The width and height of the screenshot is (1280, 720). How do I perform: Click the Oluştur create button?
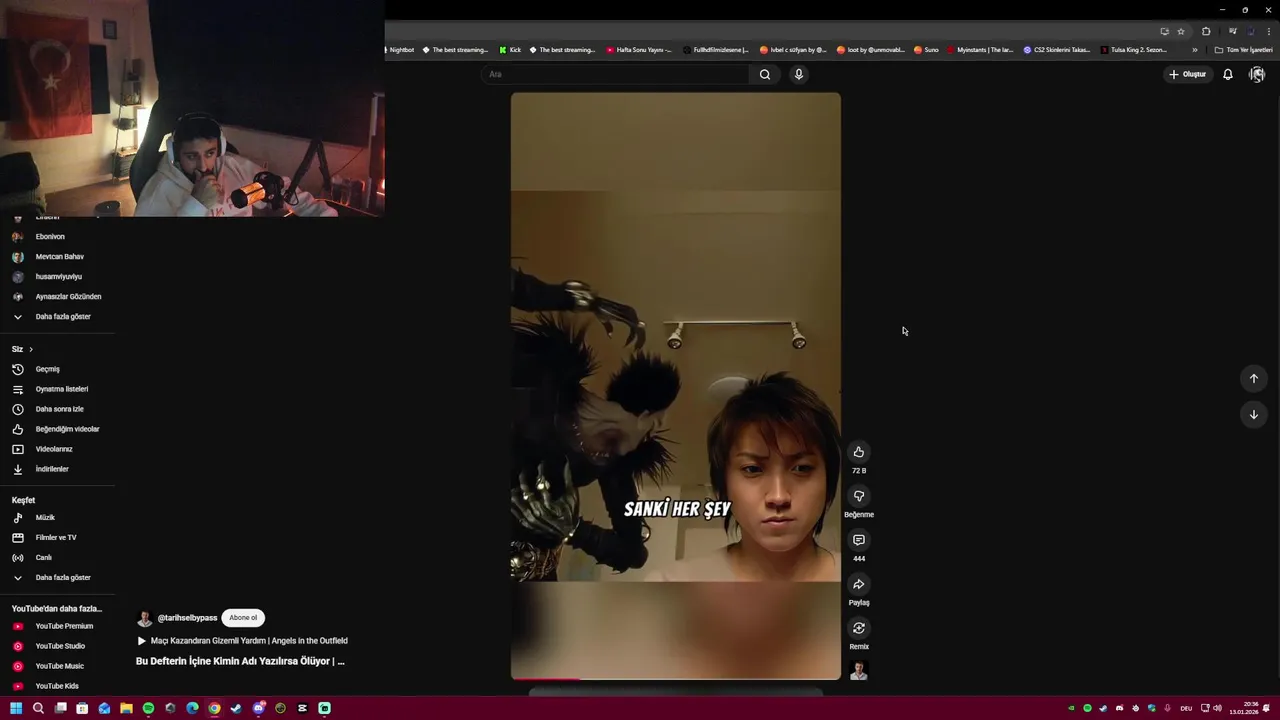coord(1188,74)
